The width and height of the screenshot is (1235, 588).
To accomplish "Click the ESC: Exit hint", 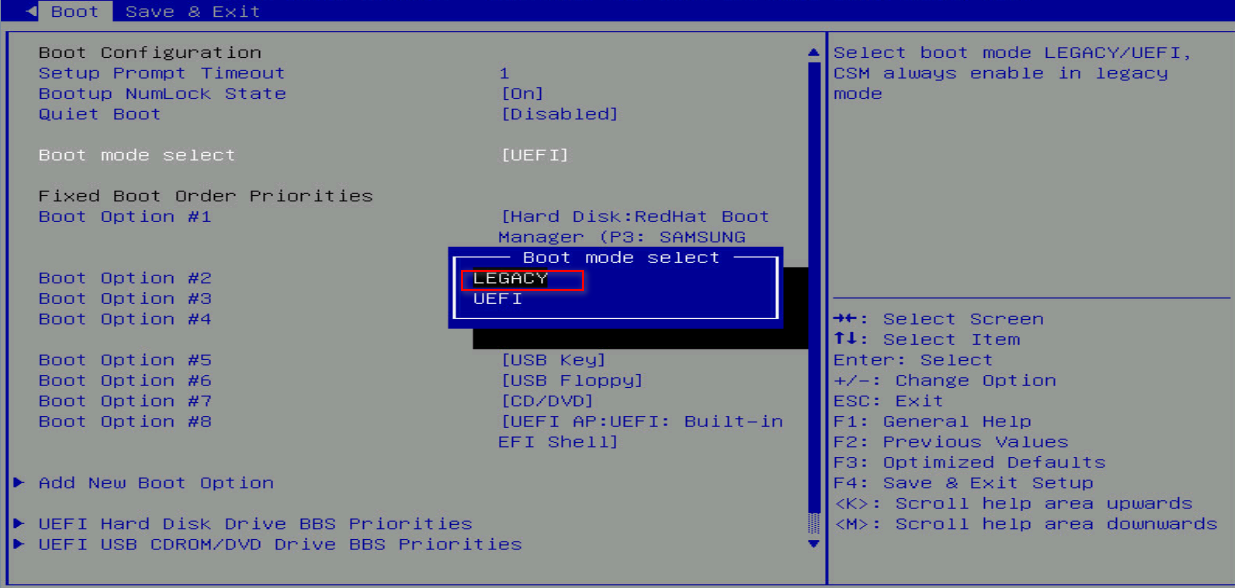I will tap(889, 401).
